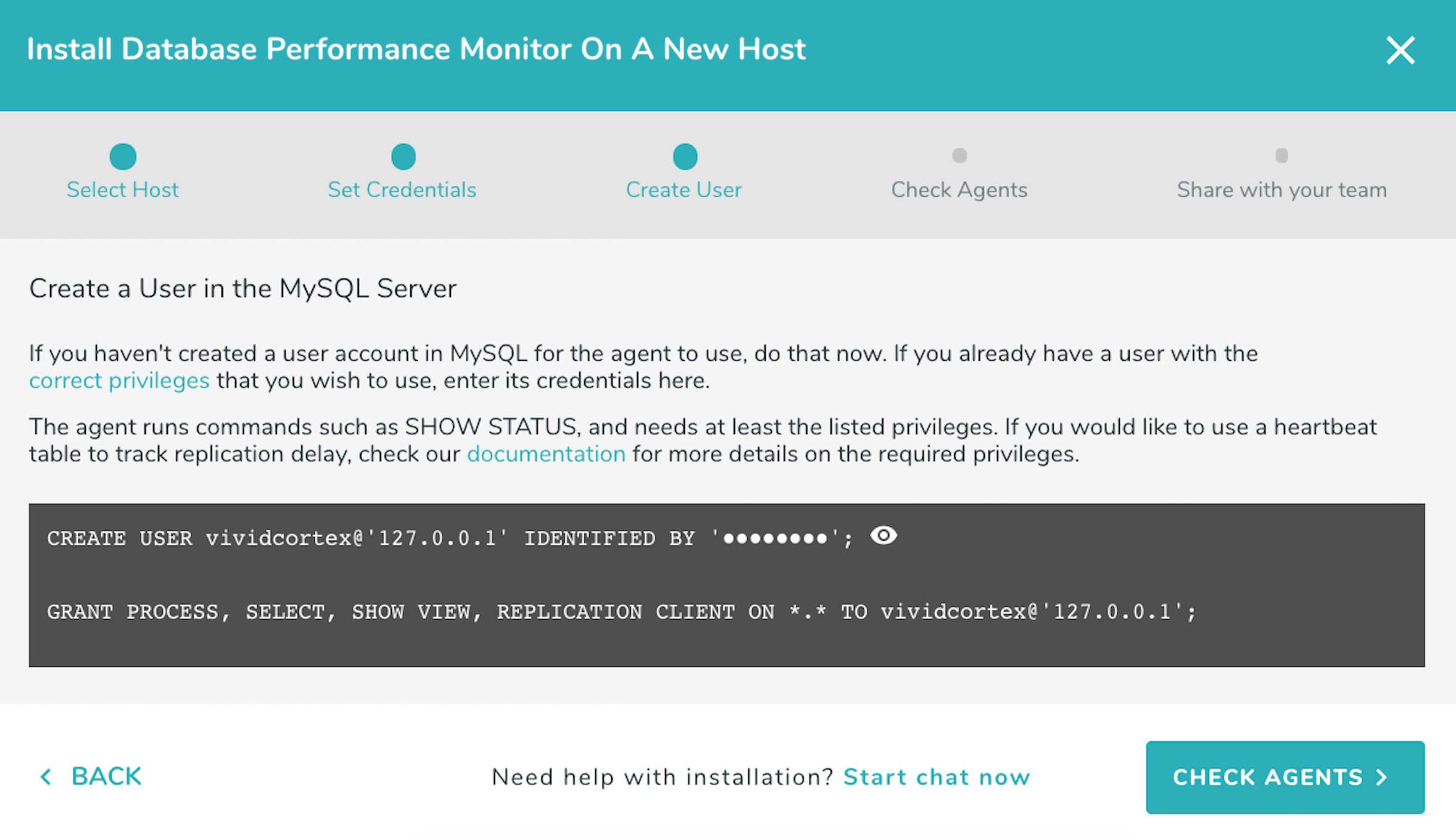Click the Select Host step circle

coord(123,157)
